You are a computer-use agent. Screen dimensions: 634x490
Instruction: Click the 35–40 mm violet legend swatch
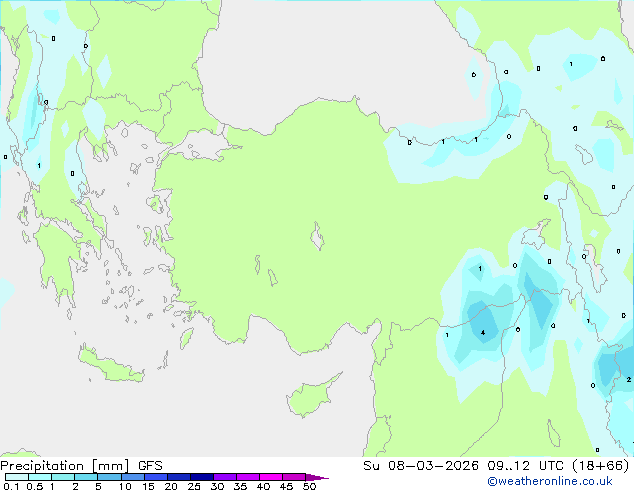[247, 477]
